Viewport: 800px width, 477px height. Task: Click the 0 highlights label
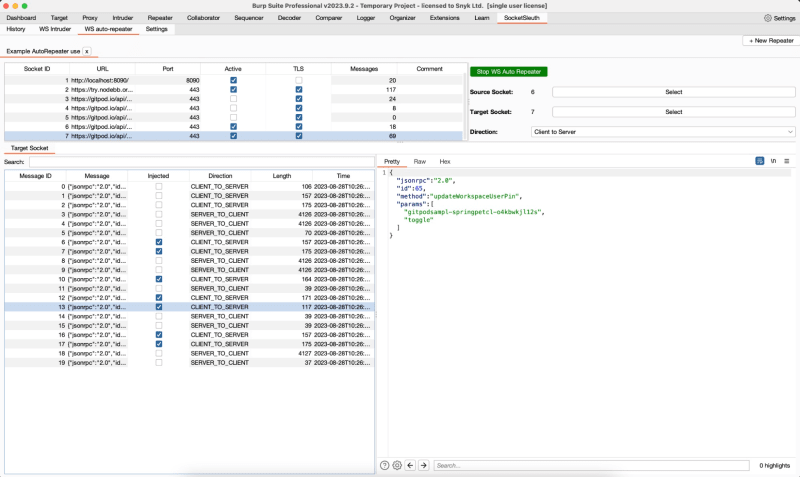[774, 465]
